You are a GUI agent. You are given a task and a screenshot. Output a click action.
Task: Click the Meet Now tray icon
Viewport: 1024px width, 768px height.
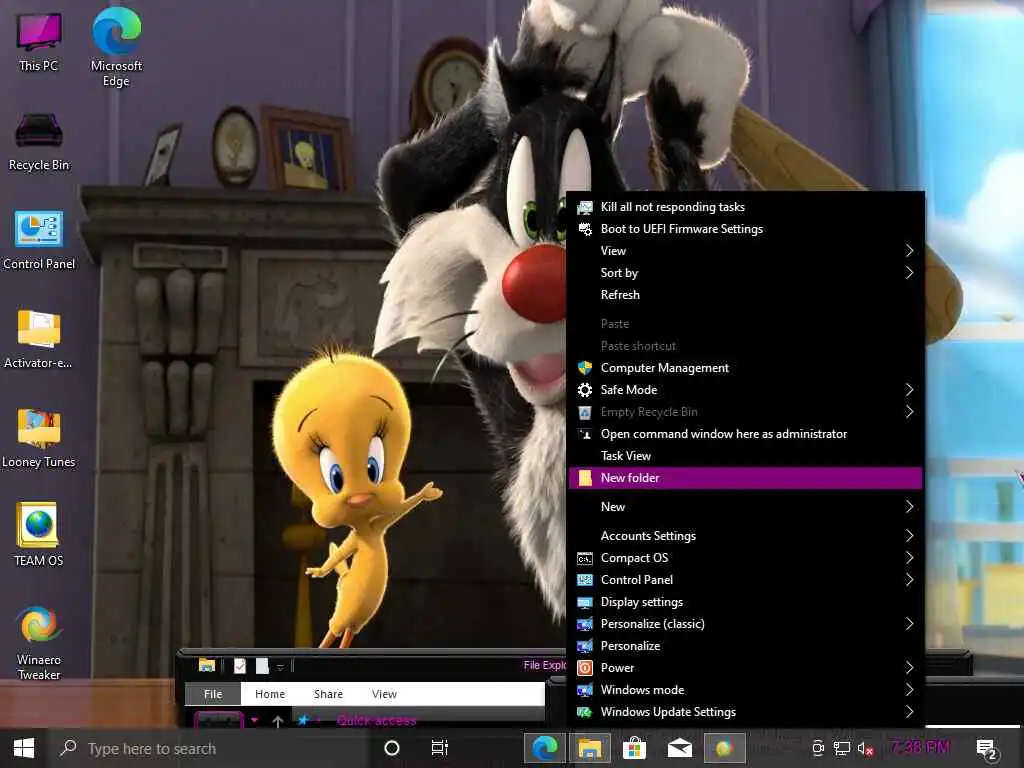click(818, 748)
